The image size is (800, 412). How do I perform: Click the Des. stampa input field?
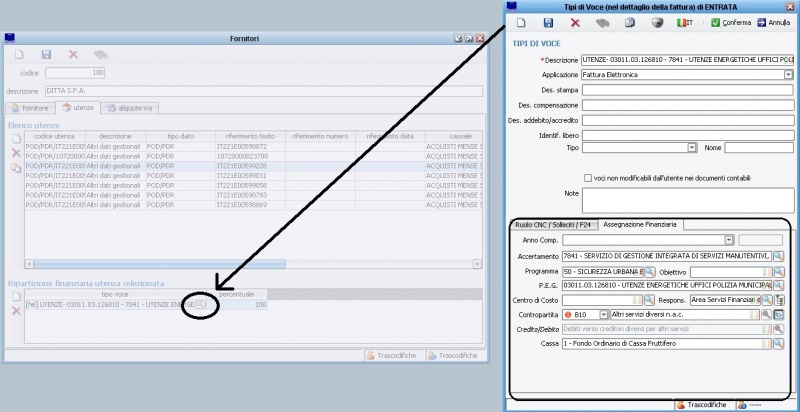688,90
